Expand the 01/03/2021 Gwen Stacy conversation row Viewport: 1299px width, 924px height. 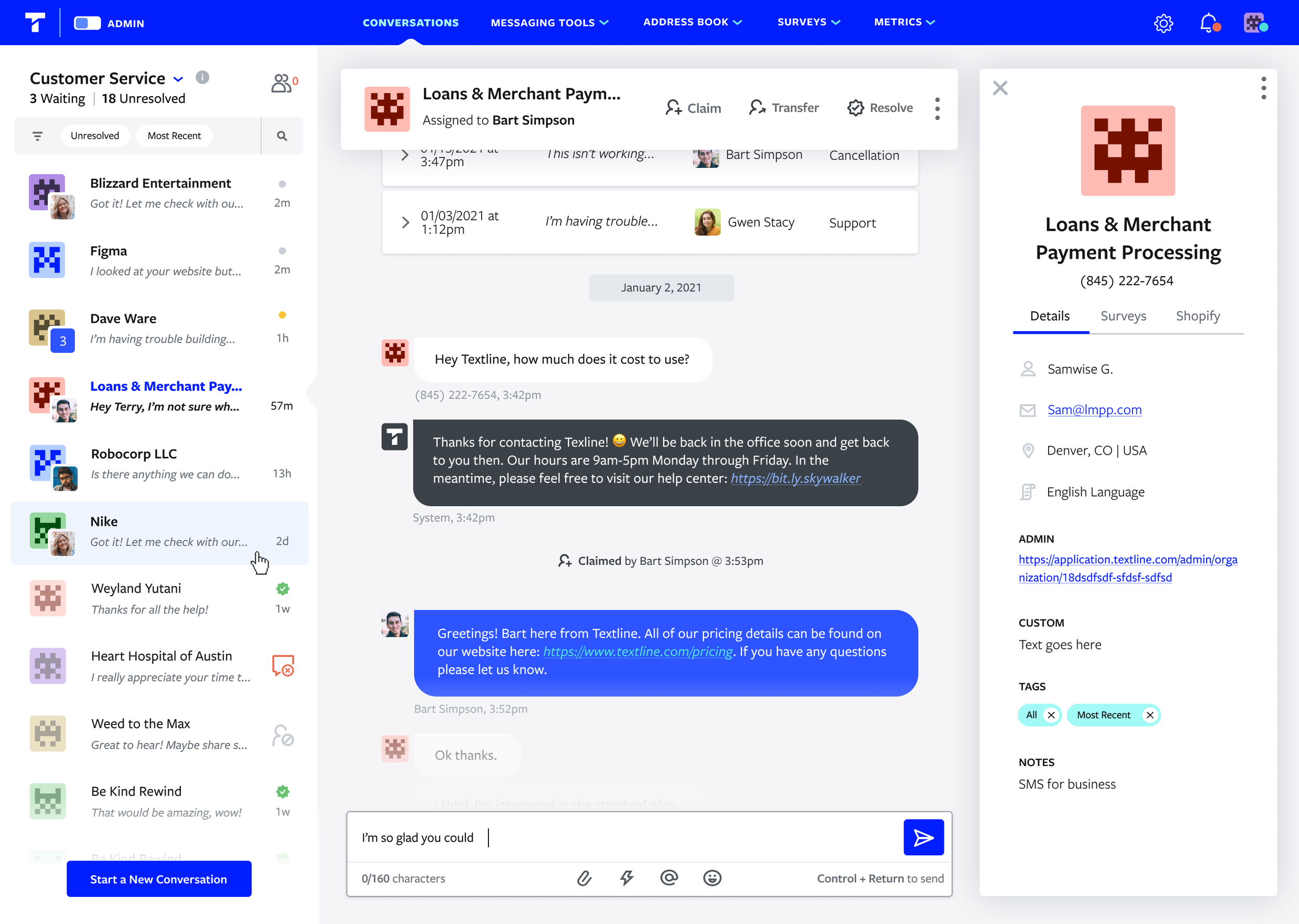[405, 222]
